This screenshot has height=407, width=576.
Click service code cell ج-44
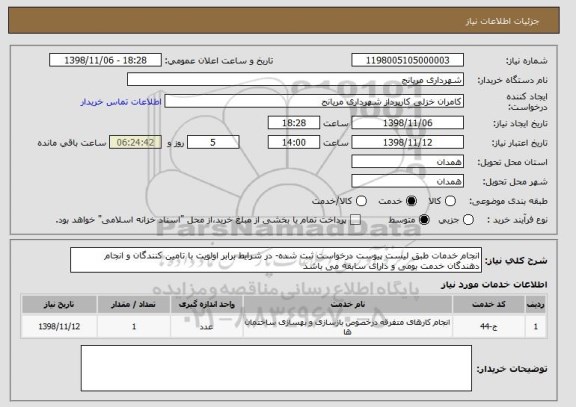click(x=489, y=326)
